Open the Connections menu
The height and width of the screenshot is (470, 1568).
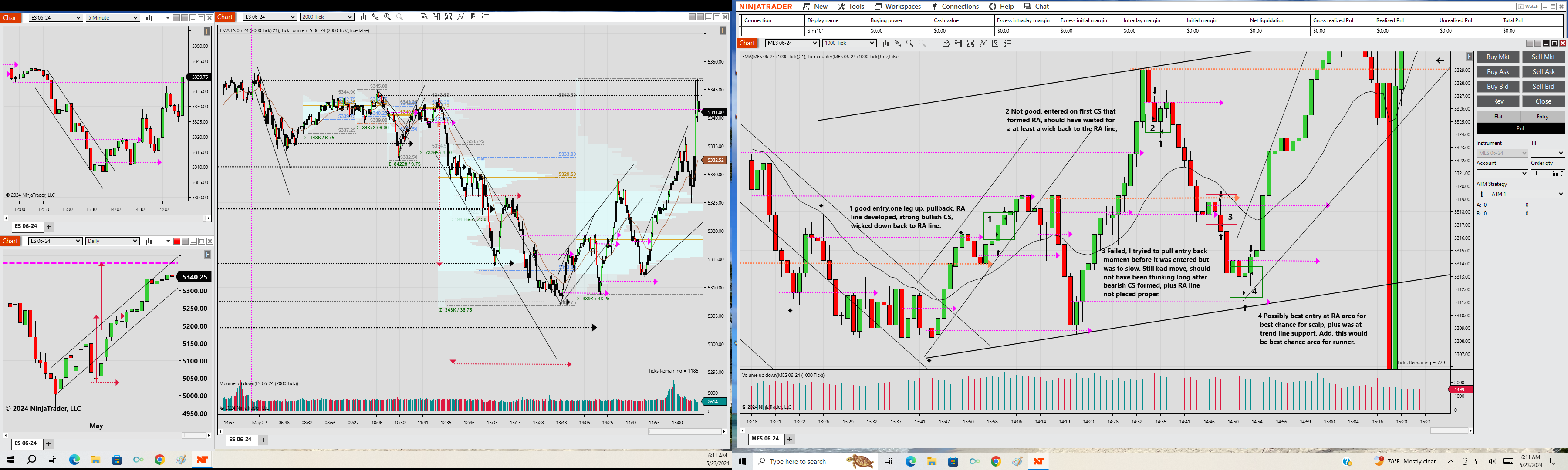point(955,6)
